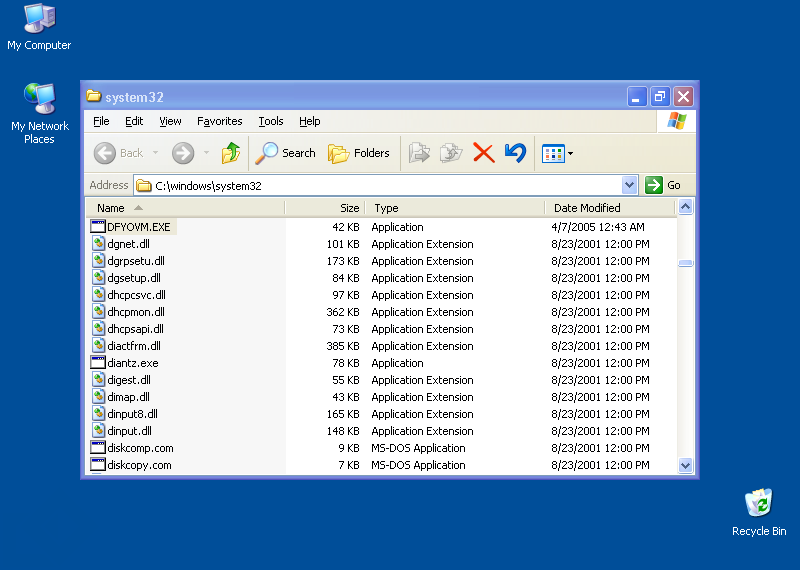
Task: Select the Recycle Bin desktop icon
Action: coord(759,512)
